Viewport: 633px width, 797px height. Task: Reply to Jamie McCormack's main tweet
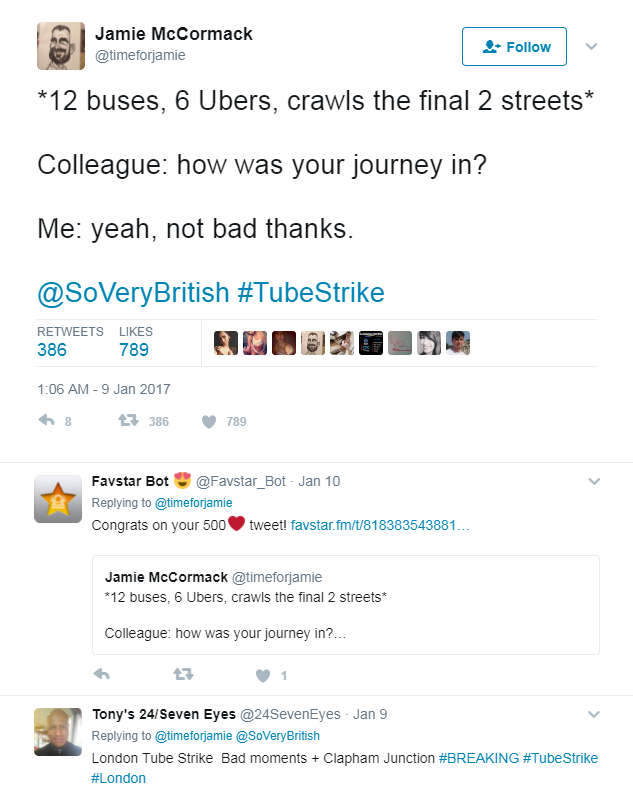click(46, 421)
